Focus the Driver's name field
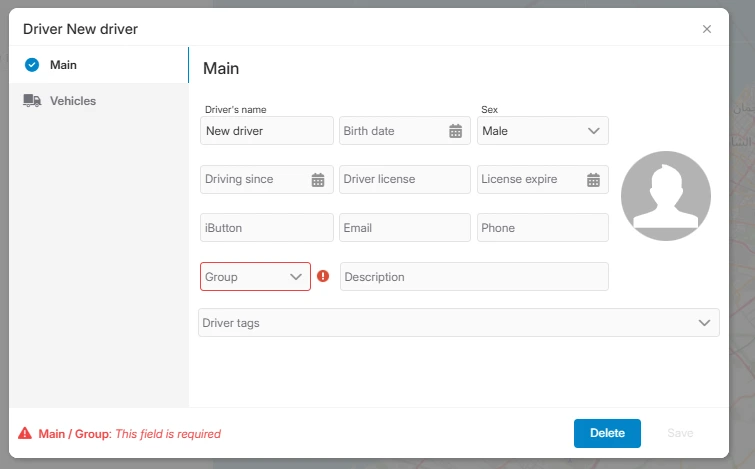This screenshot has height=469, width=755. (x=267, y=130)
